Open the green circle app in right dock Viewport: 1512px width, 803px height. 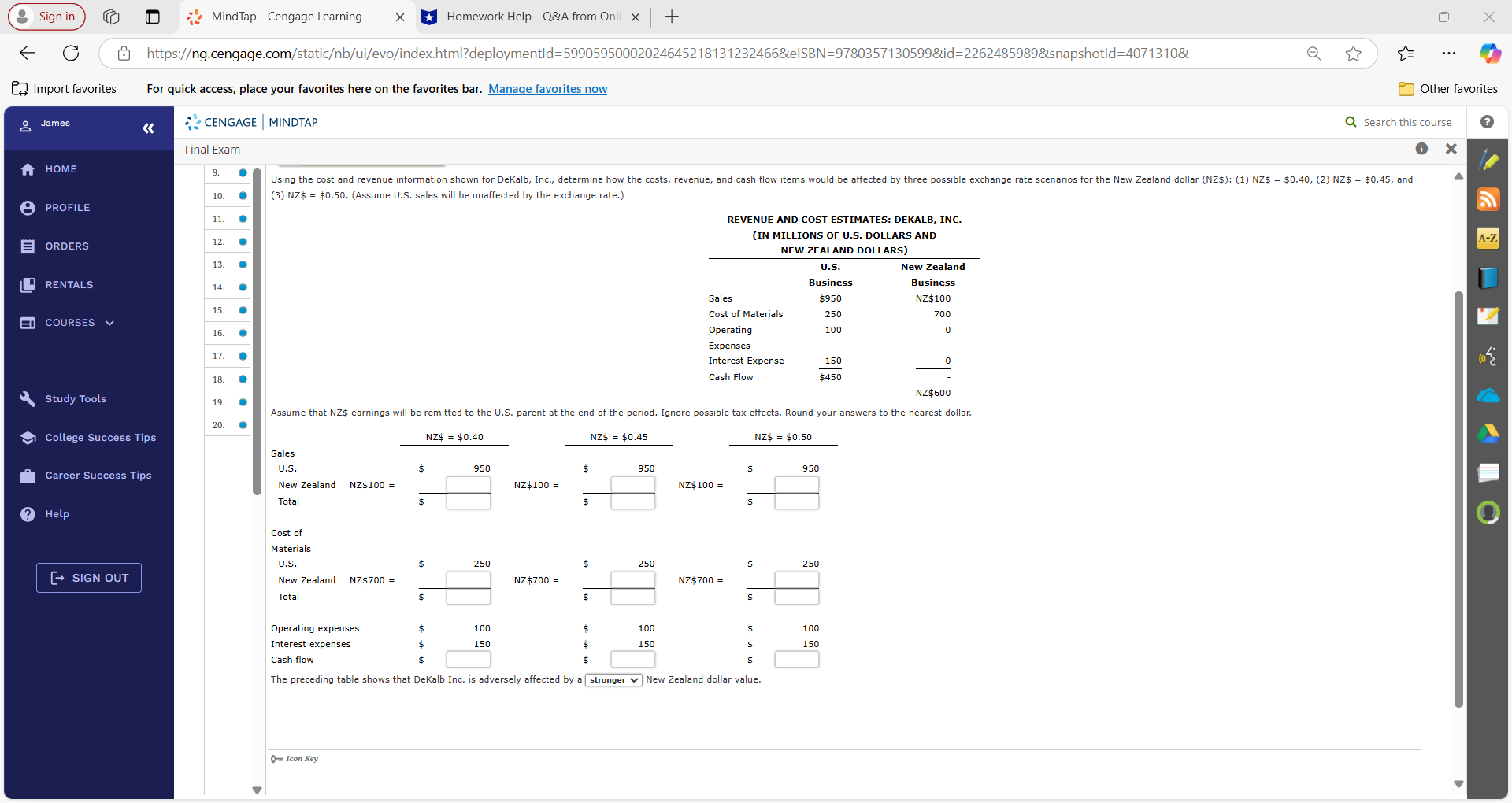pos(1488,513)
